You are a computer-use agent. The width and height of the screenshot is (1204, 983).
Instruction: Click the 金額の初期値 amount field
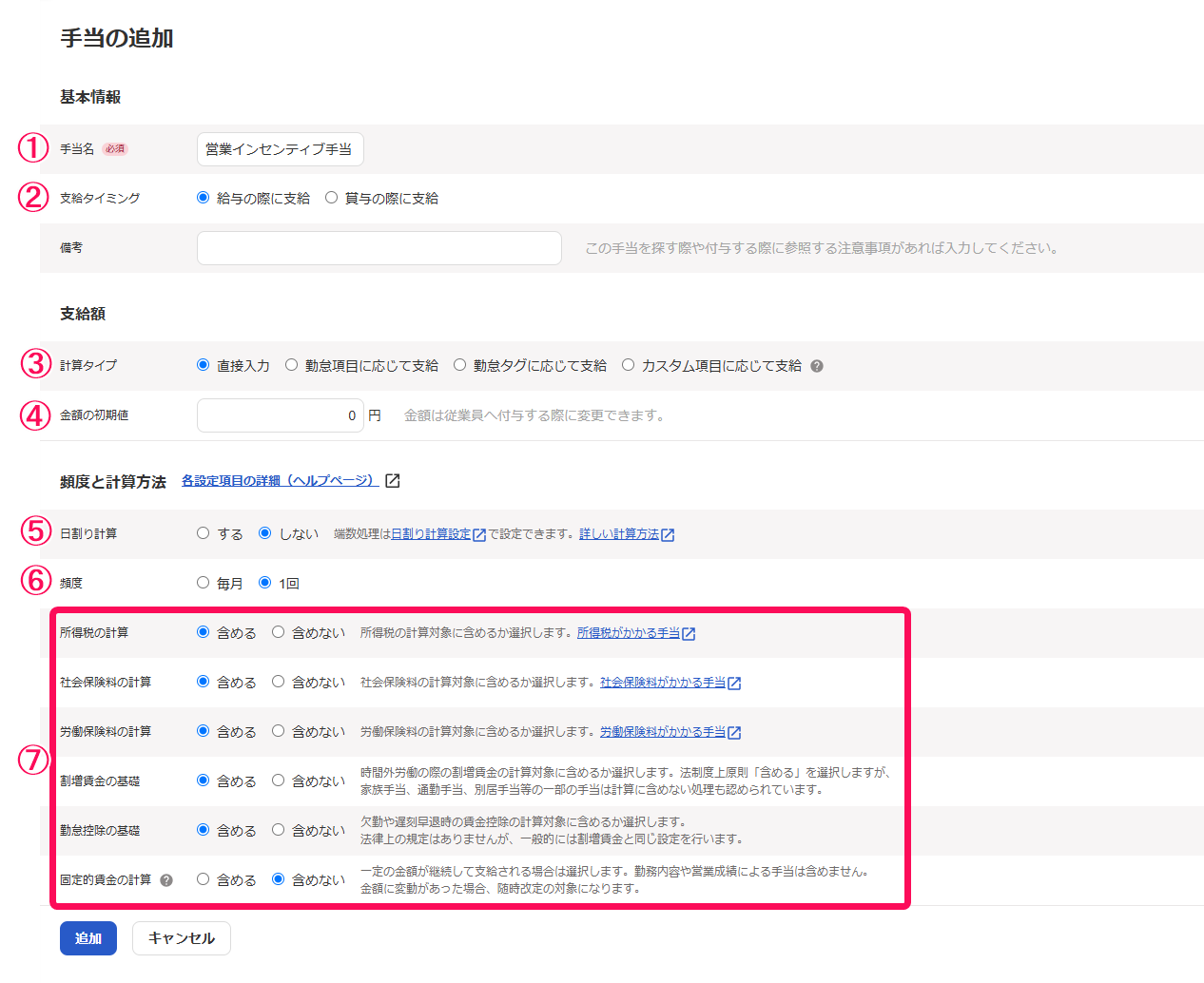click(x=281, y=415)
